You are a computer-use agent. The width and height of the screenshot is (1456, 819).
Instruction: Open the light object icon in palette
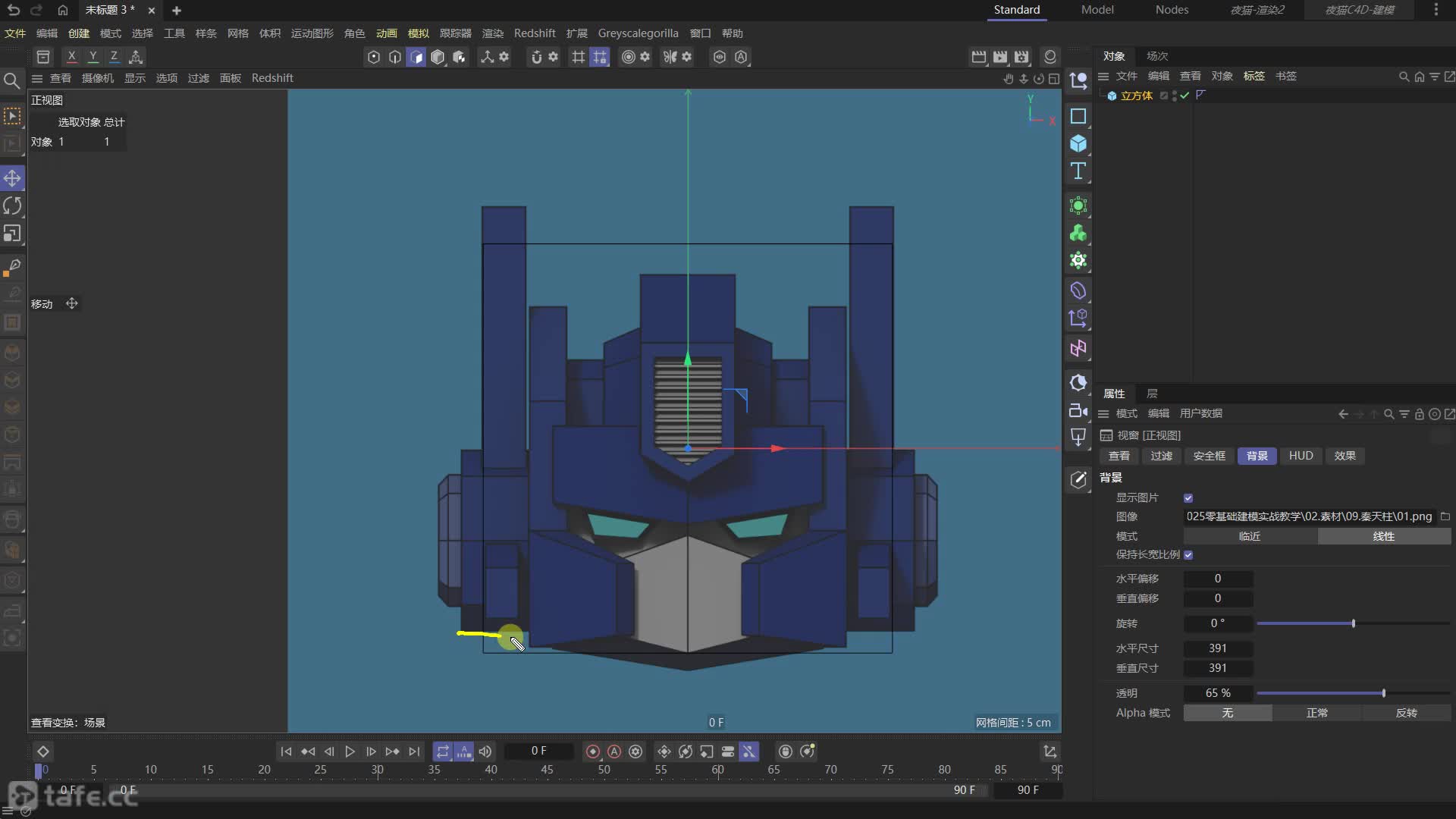coord(1078,438)
